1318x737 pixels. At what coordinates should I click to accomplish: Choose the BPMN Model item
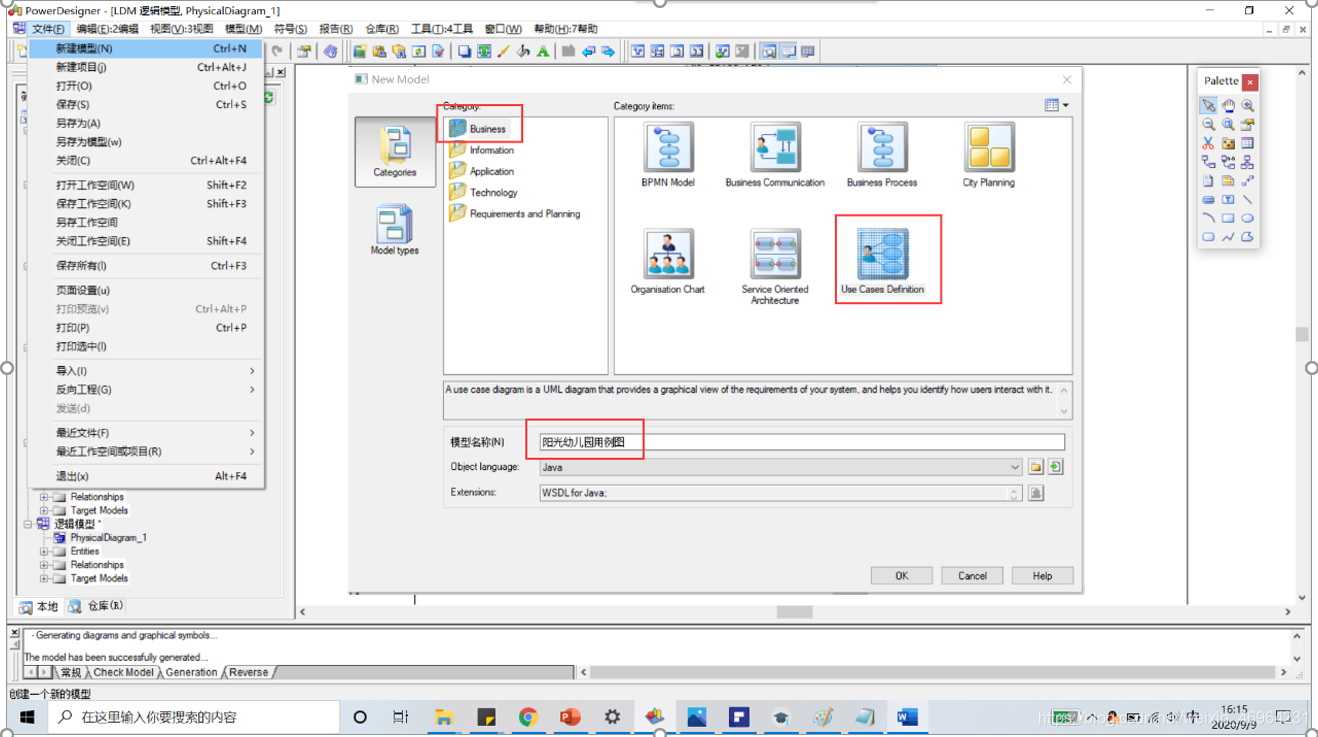click(x=668, y=155)
